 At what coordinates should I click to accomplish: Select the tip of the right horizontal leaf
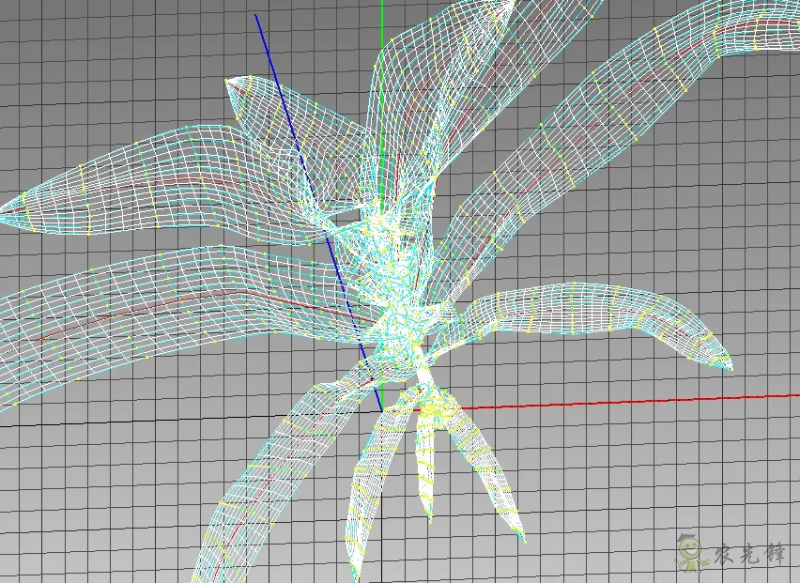[728, 366]
